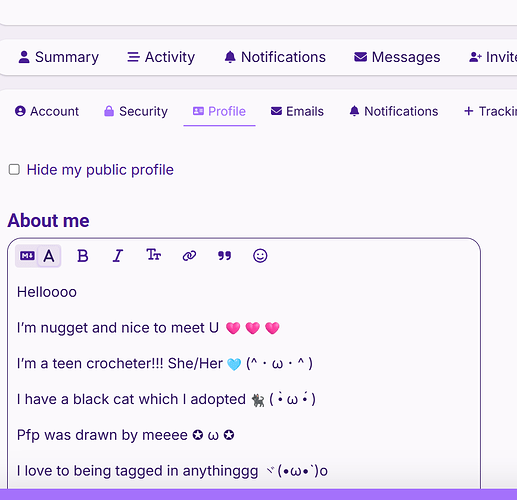This screenshot has height=500, width=517.
Task: Switch editor to rich text mode
Action: pos(49,256)
